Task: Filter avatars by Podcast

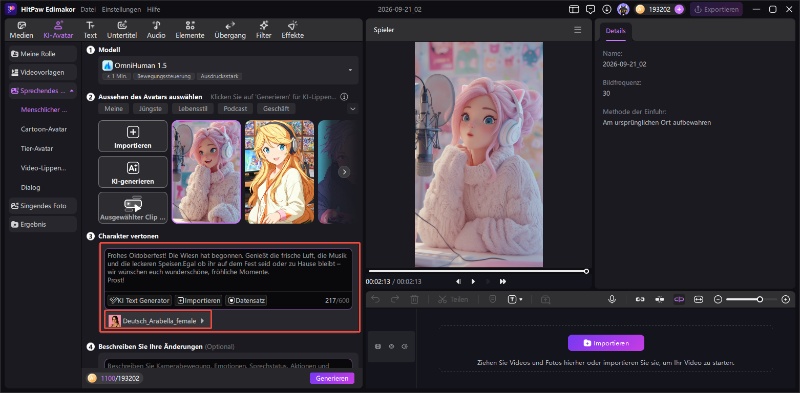Action: tap(235, 109)
